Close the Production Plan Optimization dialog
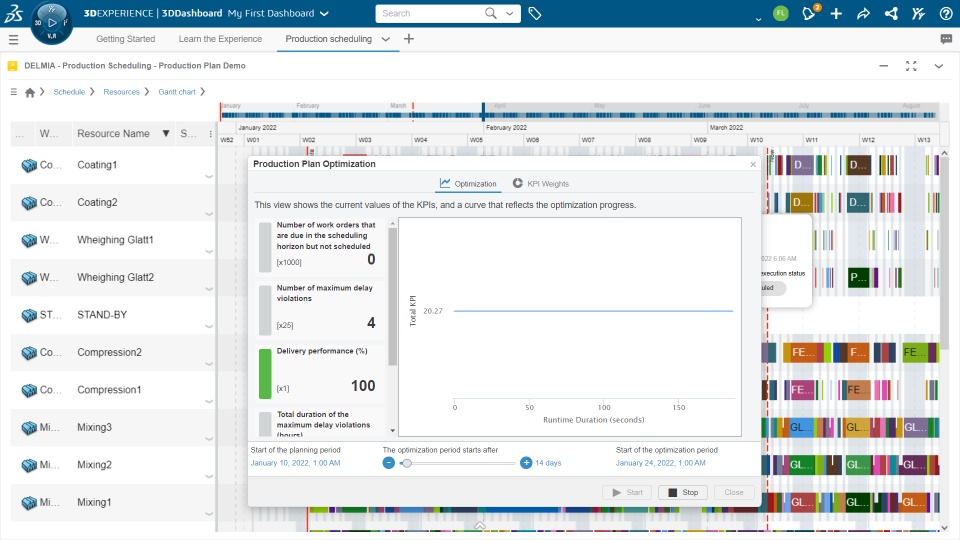 (x=753, y=164)
